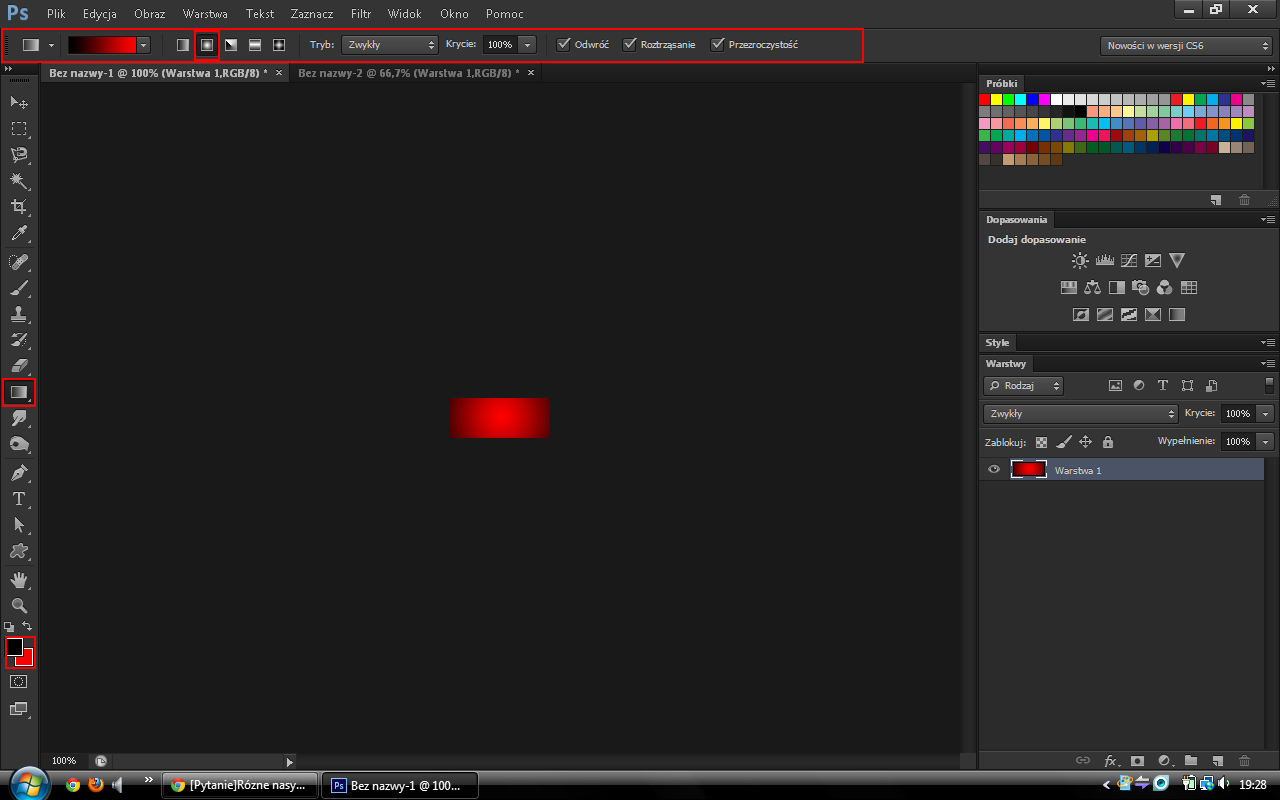Add a layer mask
The height and width of the screenshot is (800, 1280).
point(1137,761)
